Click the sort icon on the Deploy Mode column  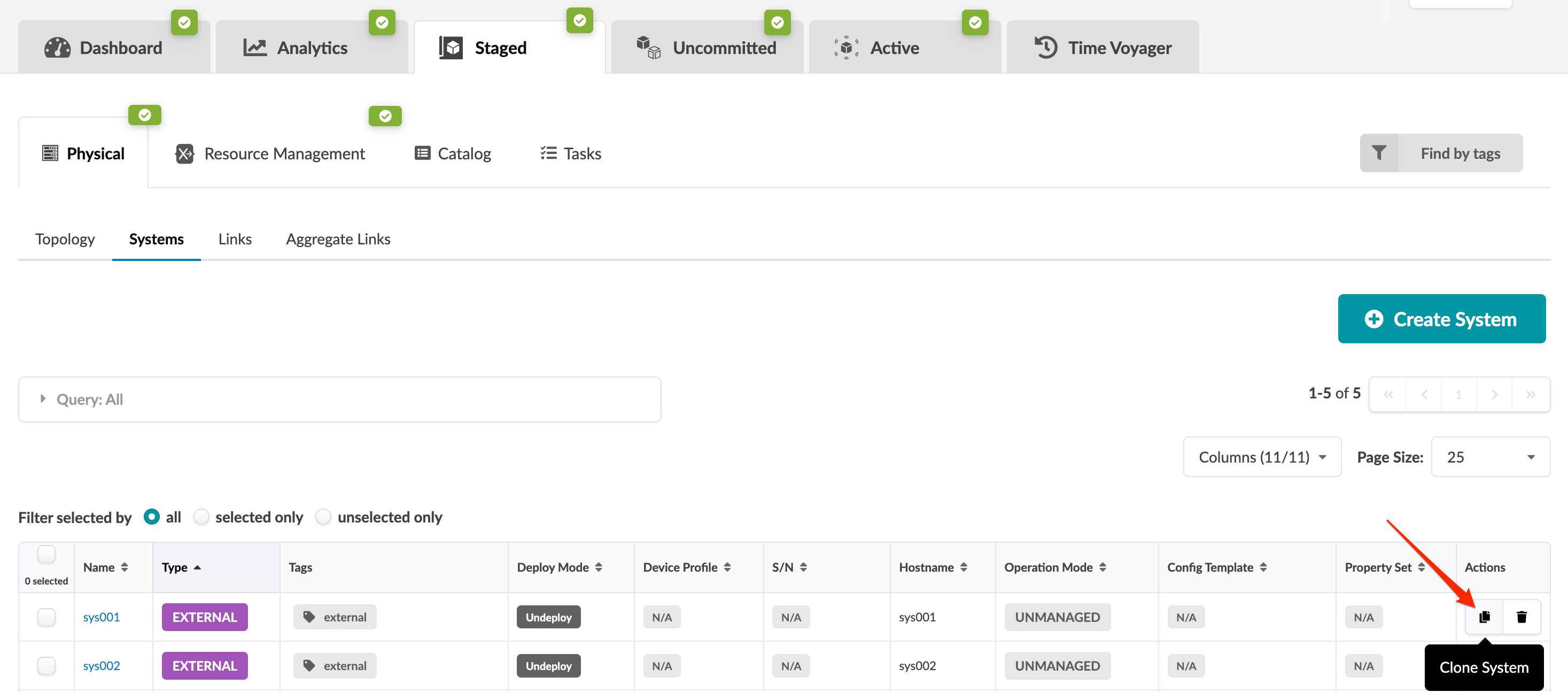[x=599, y=567]
